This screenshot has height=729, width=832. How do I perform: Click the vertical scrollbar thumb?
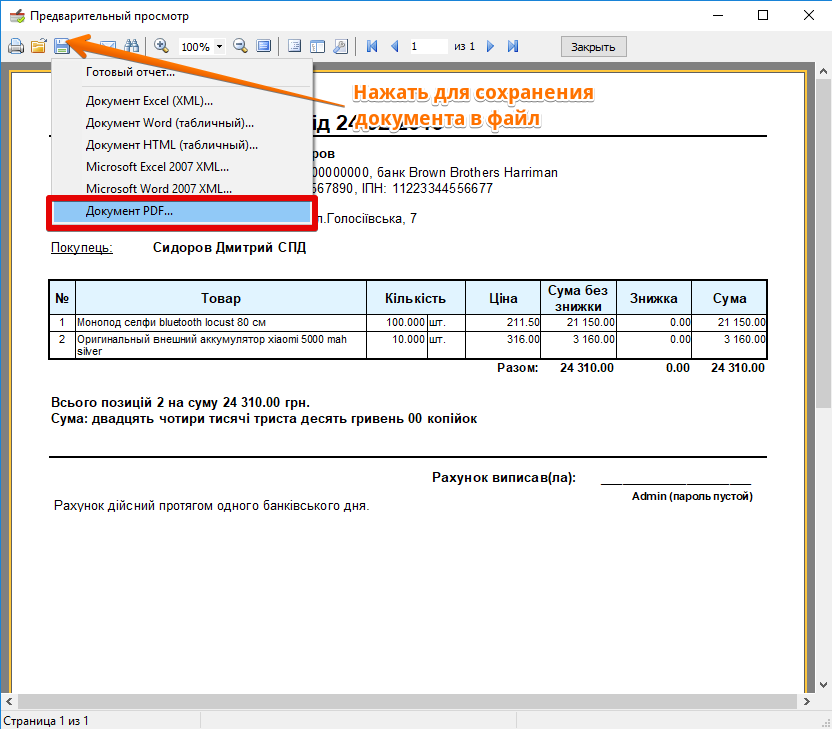tap(823, 243)
